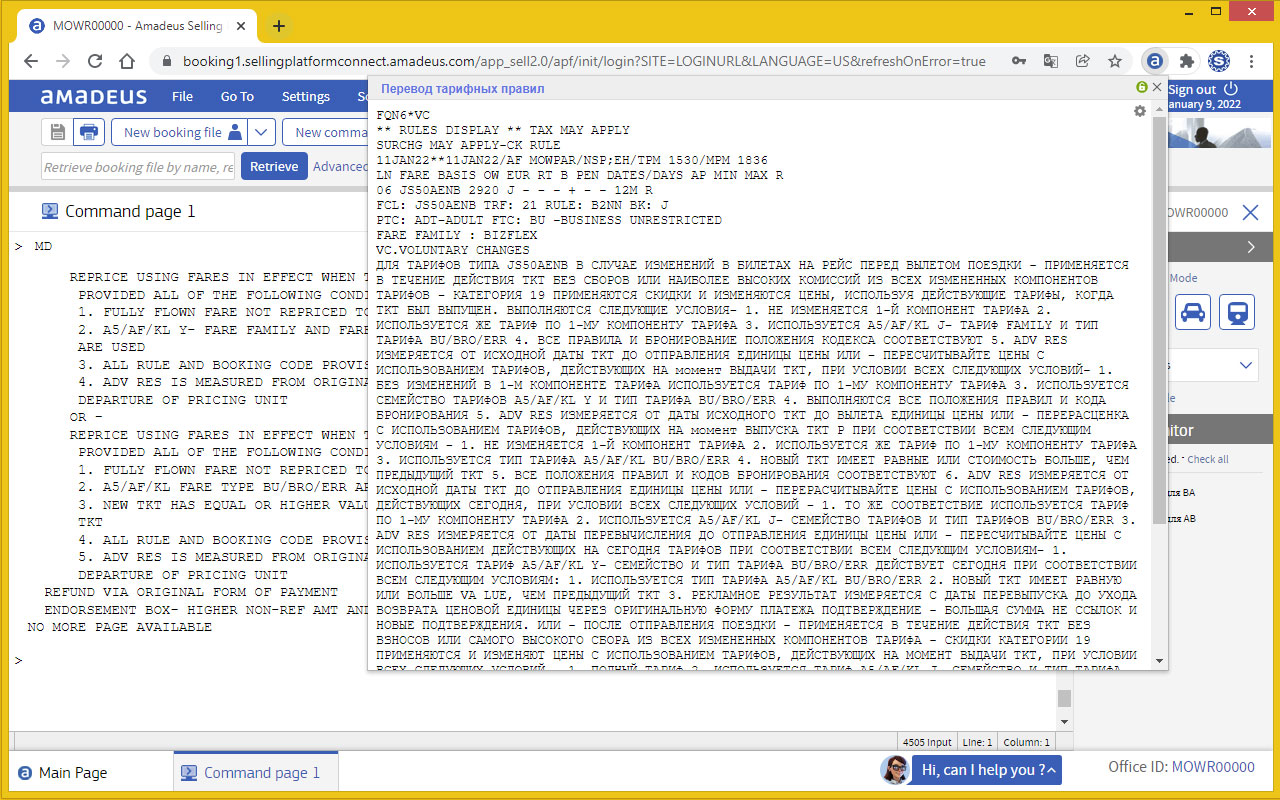Open the Chrome extensions puzzle icon
1280x800 pixels.
pyautogui.click(x=1187, y=61)
